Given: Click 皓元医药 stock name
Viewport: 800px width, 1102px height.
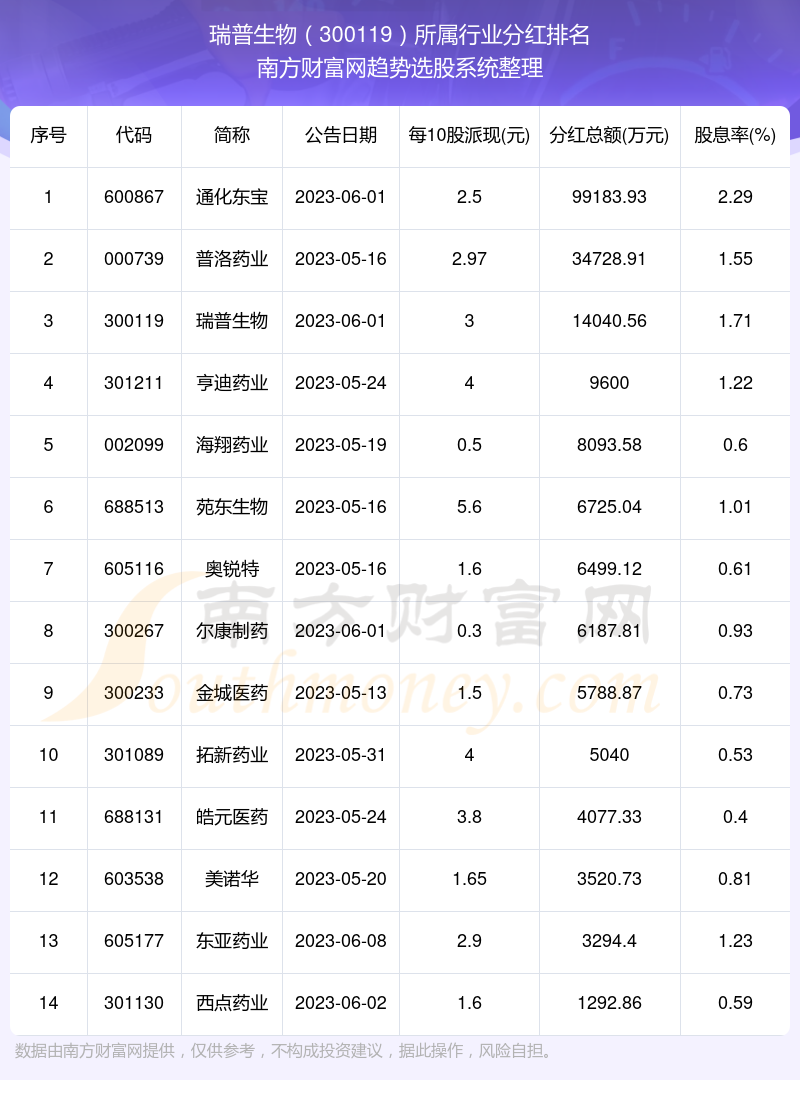Looking at the screenshot, I should click(232, 817).
